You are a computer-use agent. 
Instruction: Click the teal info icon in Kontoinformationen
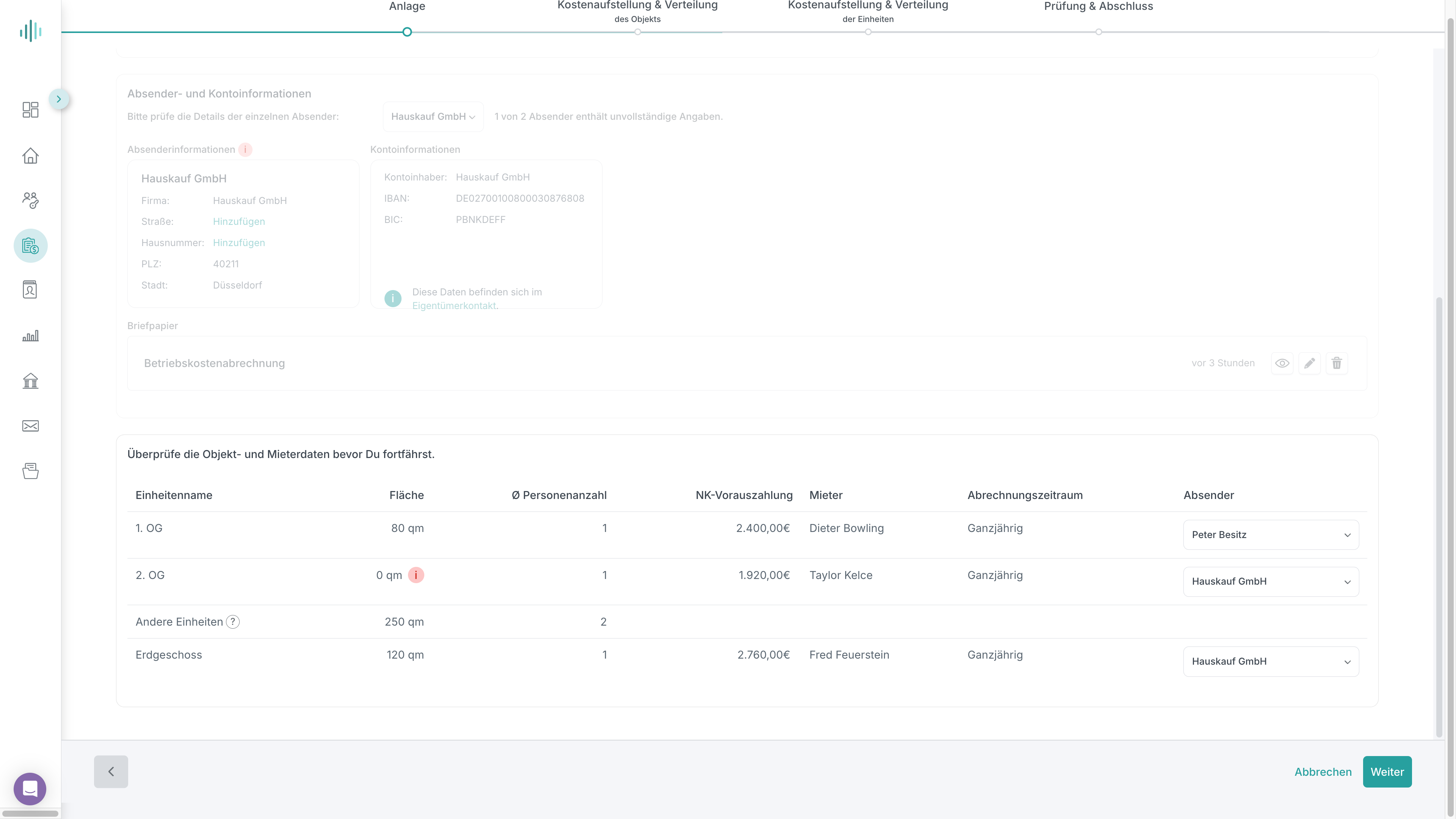[x=393, y=298]
